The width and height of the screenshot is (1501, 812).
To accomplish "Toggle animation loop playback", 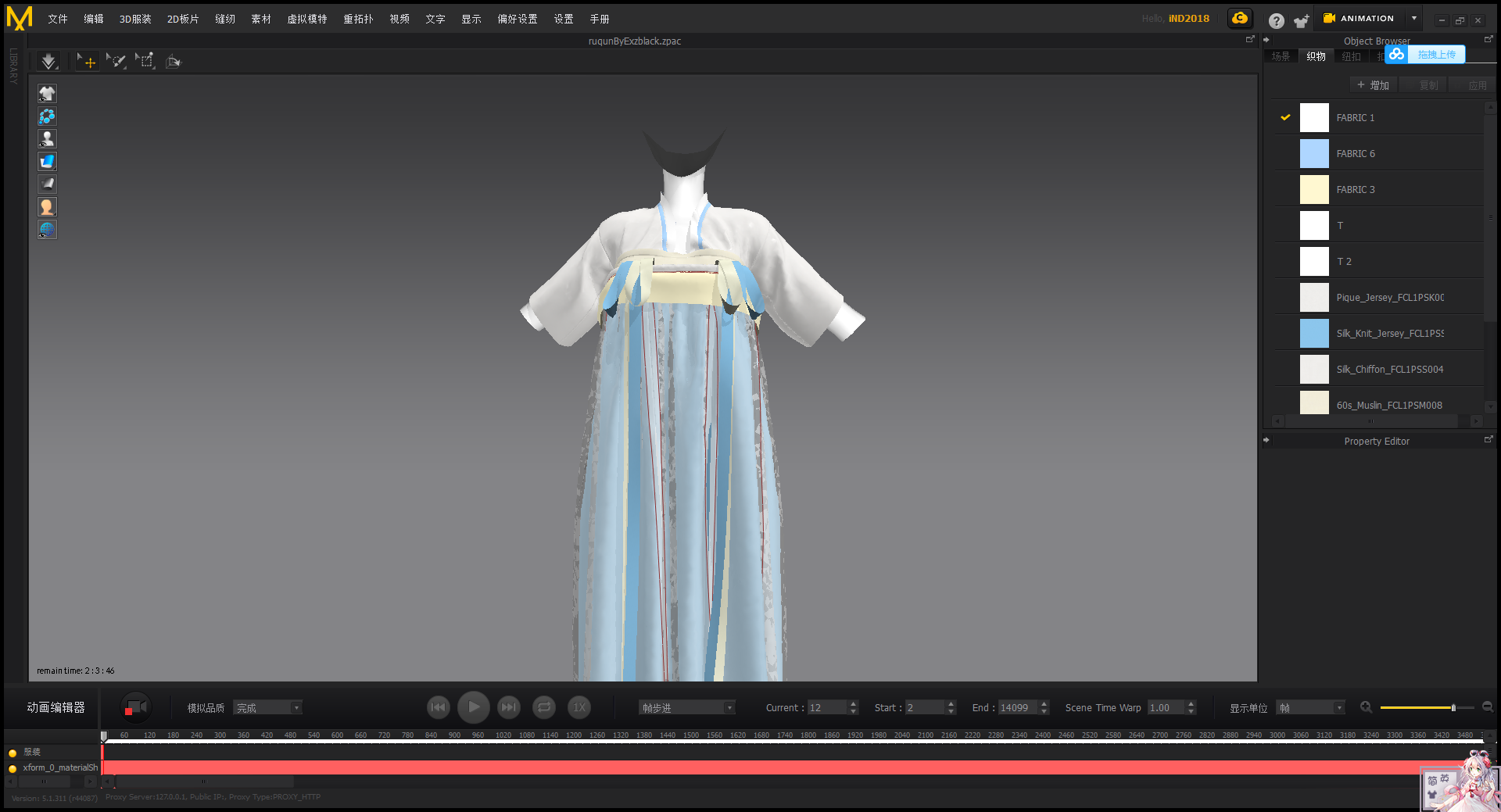I will pos(544,707).
